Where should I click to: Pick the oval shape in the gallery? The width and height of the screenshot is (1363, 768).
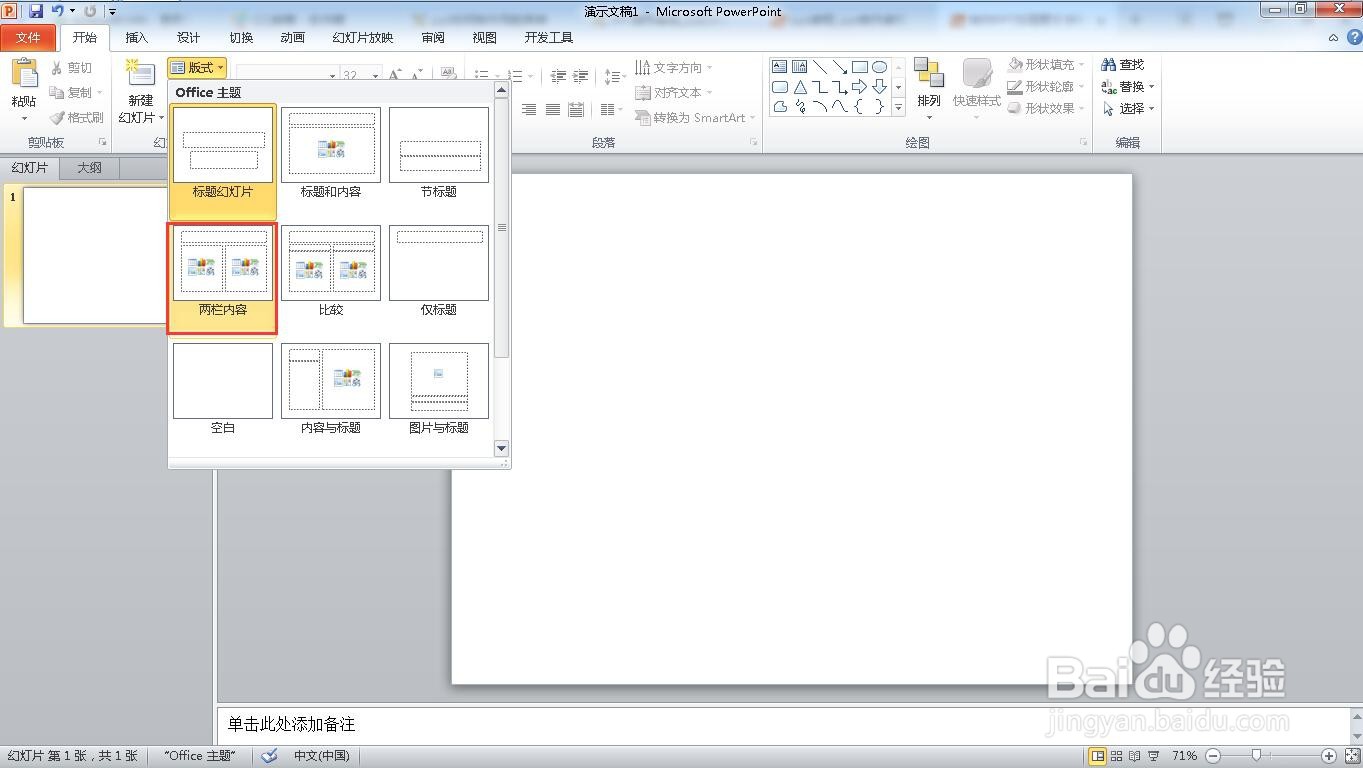(879, 67)
